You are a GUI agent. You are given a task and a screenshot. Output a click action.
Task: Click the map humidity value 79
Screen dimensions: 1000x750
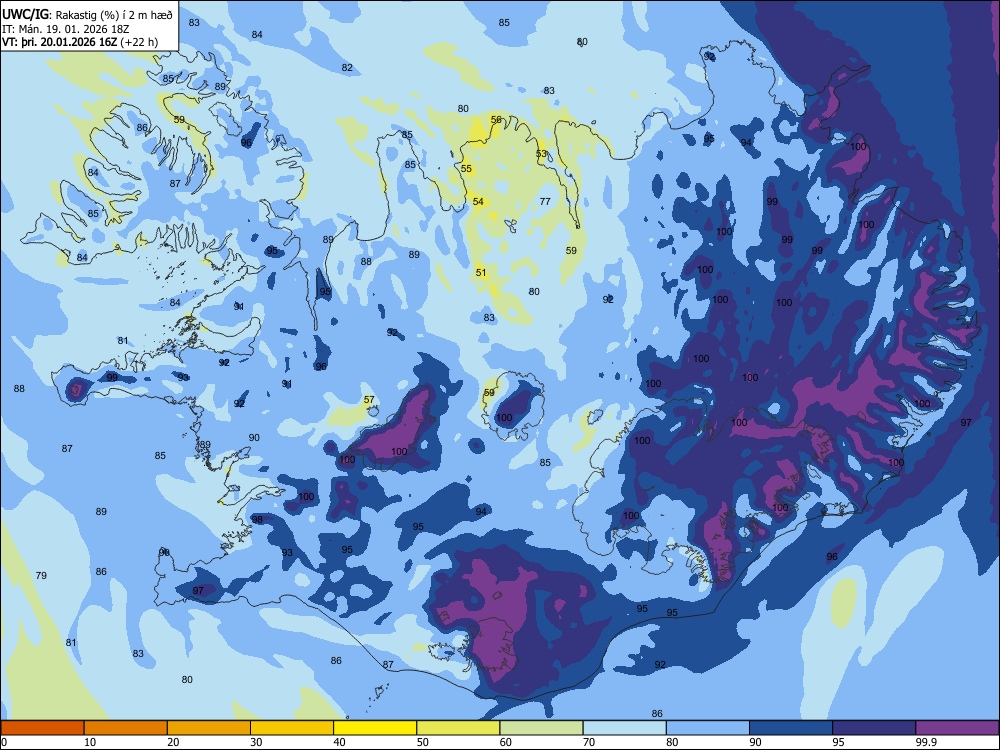coord(41,575)
